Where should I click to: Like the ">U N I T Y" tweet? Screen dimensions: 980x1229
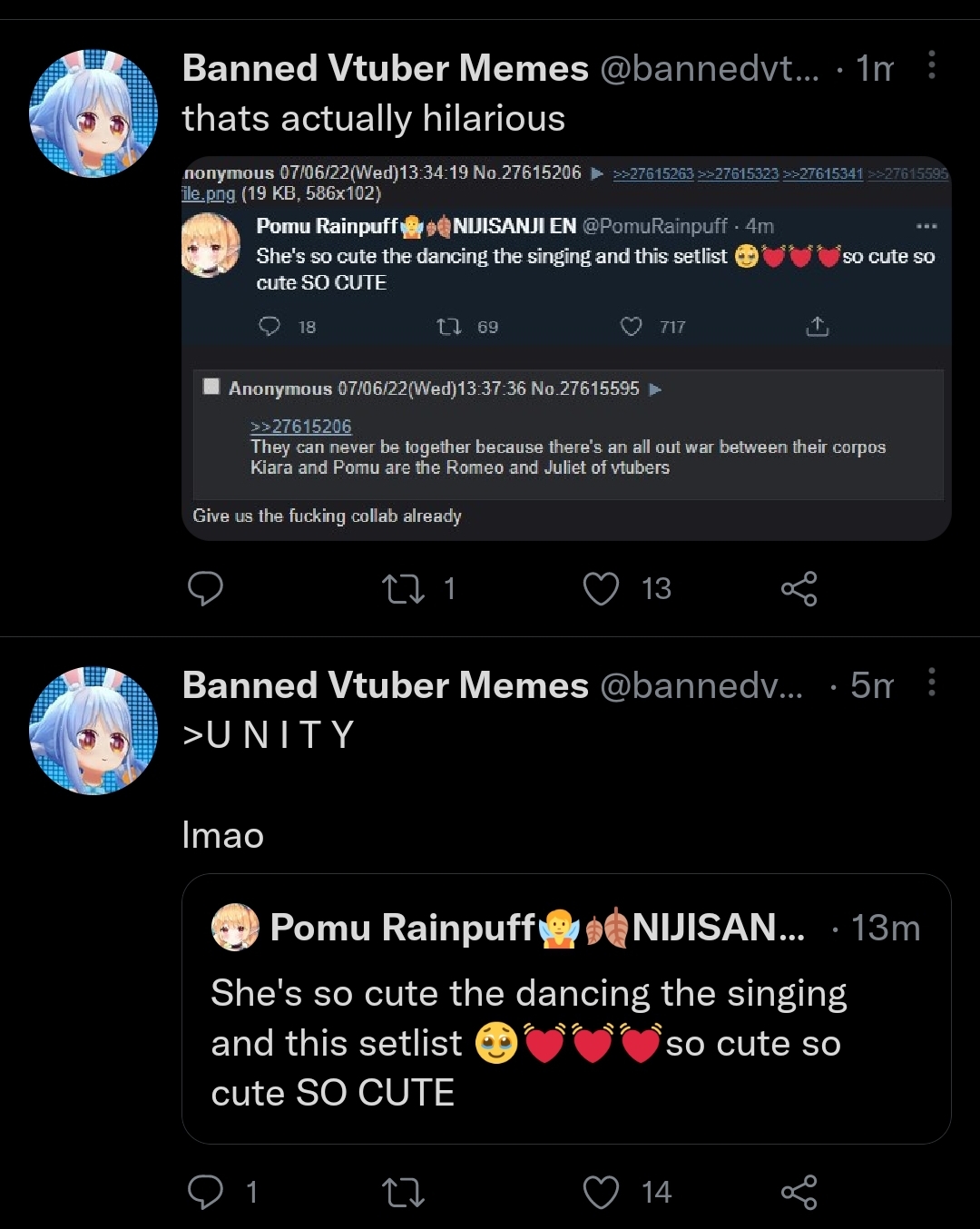pos(601,1191)
